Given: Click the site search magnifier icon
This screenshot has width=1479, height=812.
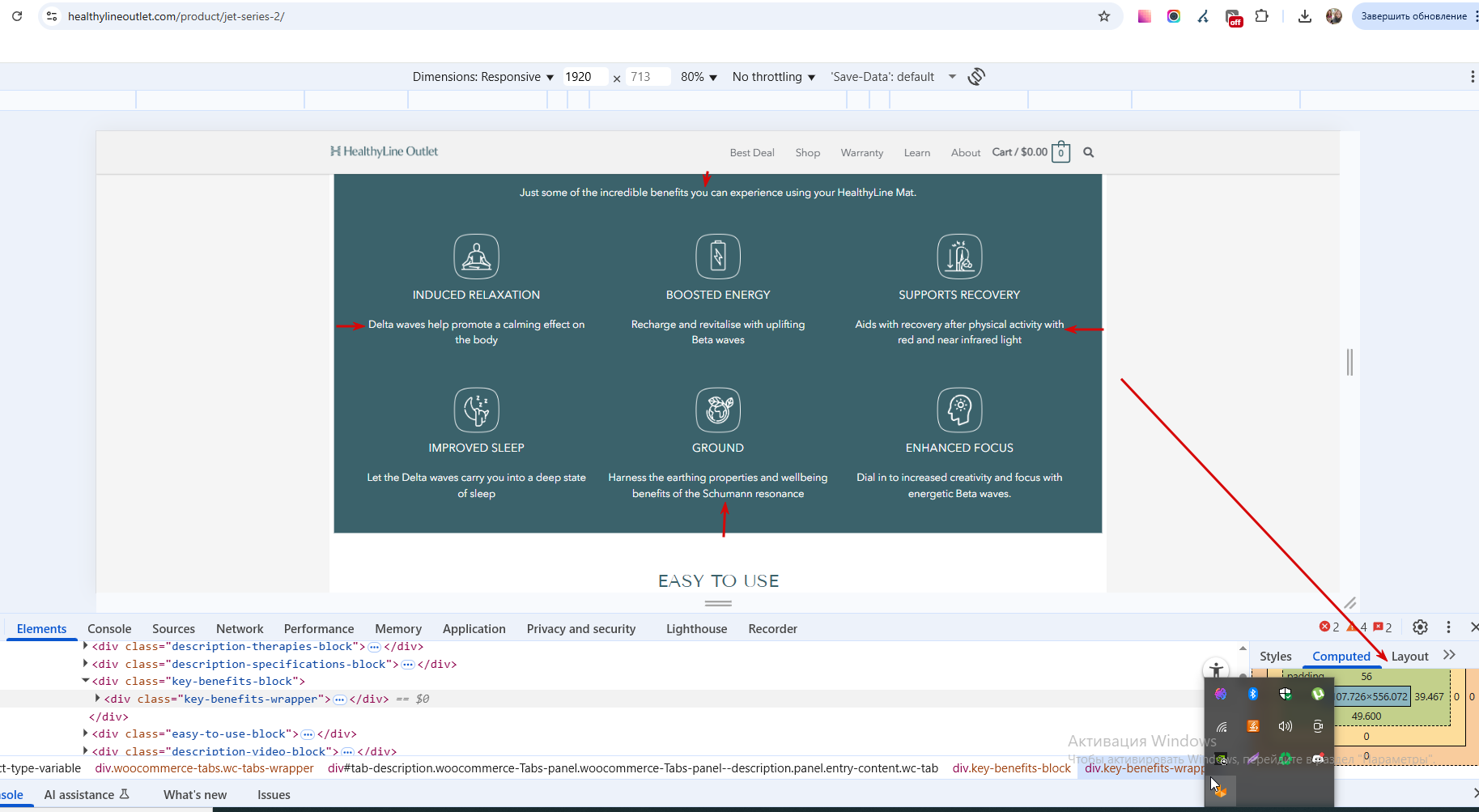Looking at the screenshot, I should click(x=1089, y=152).
